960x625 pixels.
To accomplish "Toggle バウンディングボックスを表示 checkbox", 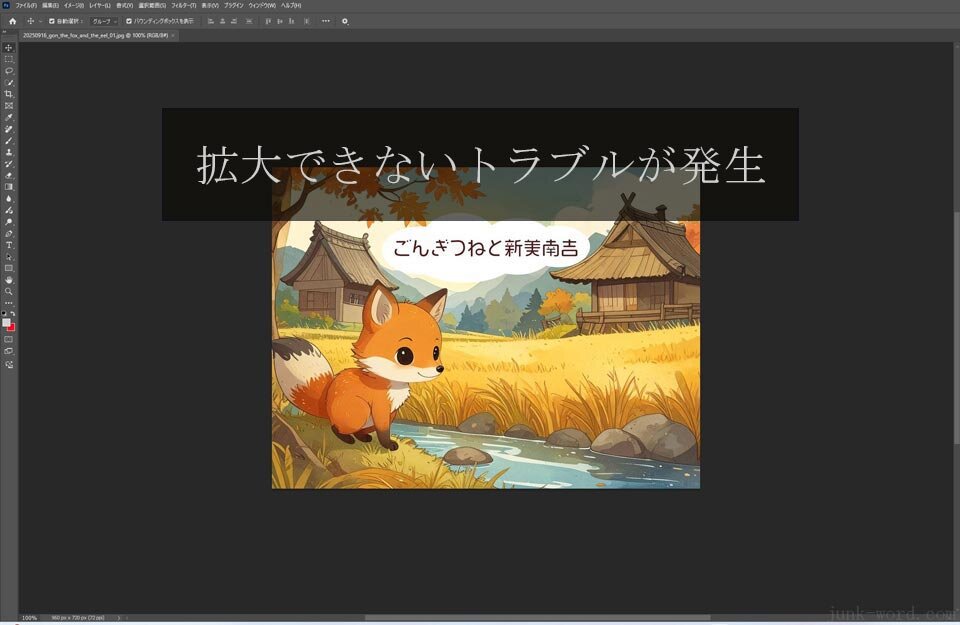I will click(129, 20).
